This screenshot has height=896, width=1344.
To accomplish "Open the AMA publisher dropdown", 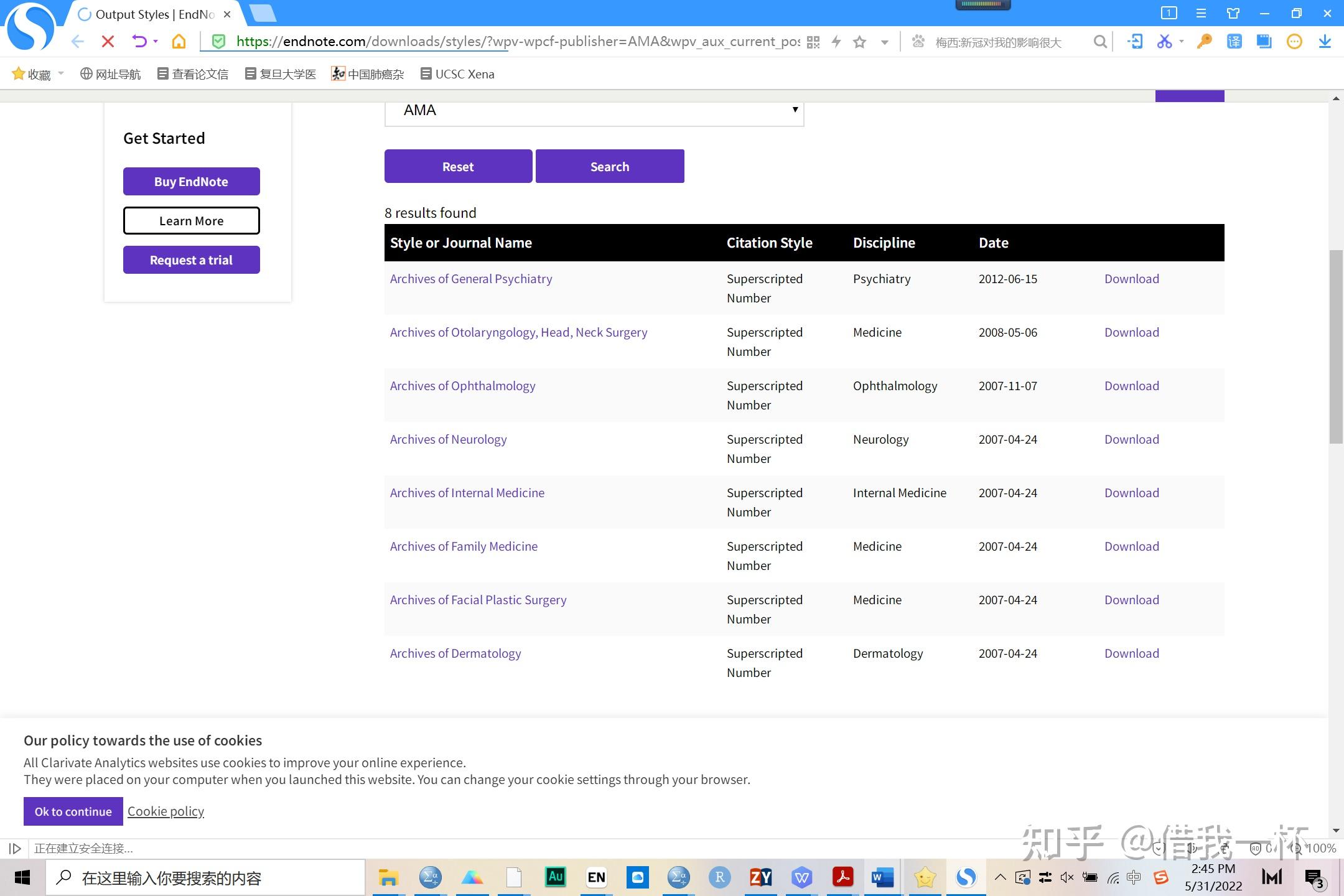I will tap(594, 111).
